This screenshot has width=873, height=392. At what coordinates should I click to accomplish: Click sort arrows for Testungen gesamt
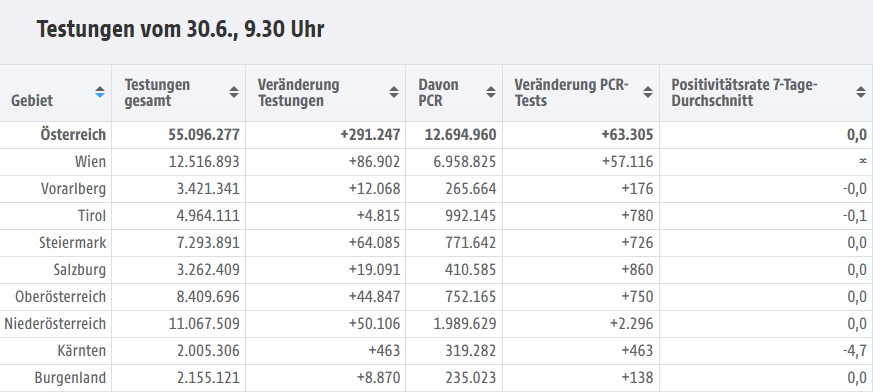234,92
